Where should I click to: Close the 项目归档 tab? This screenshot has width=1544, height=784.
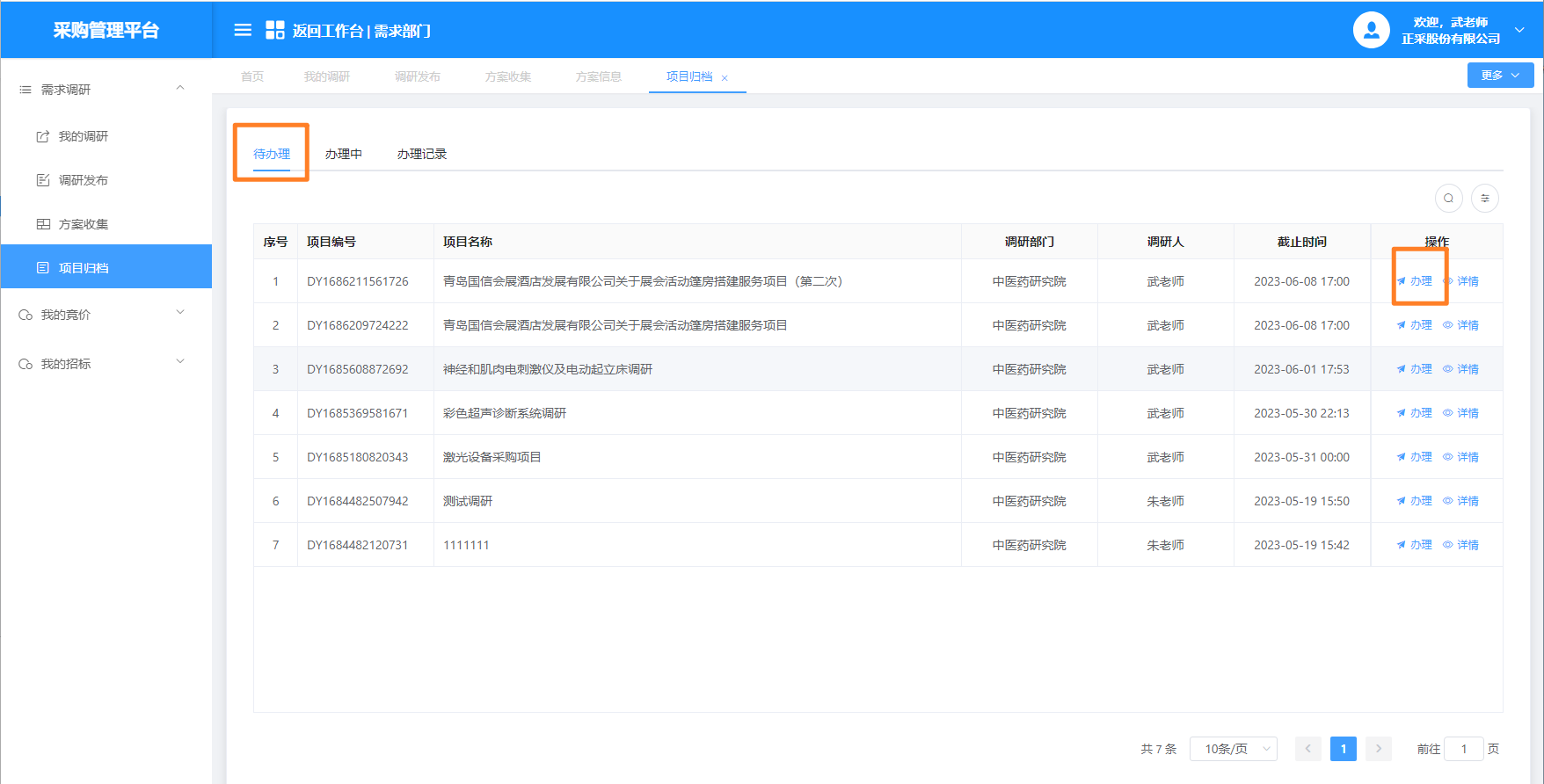point(725,78)
